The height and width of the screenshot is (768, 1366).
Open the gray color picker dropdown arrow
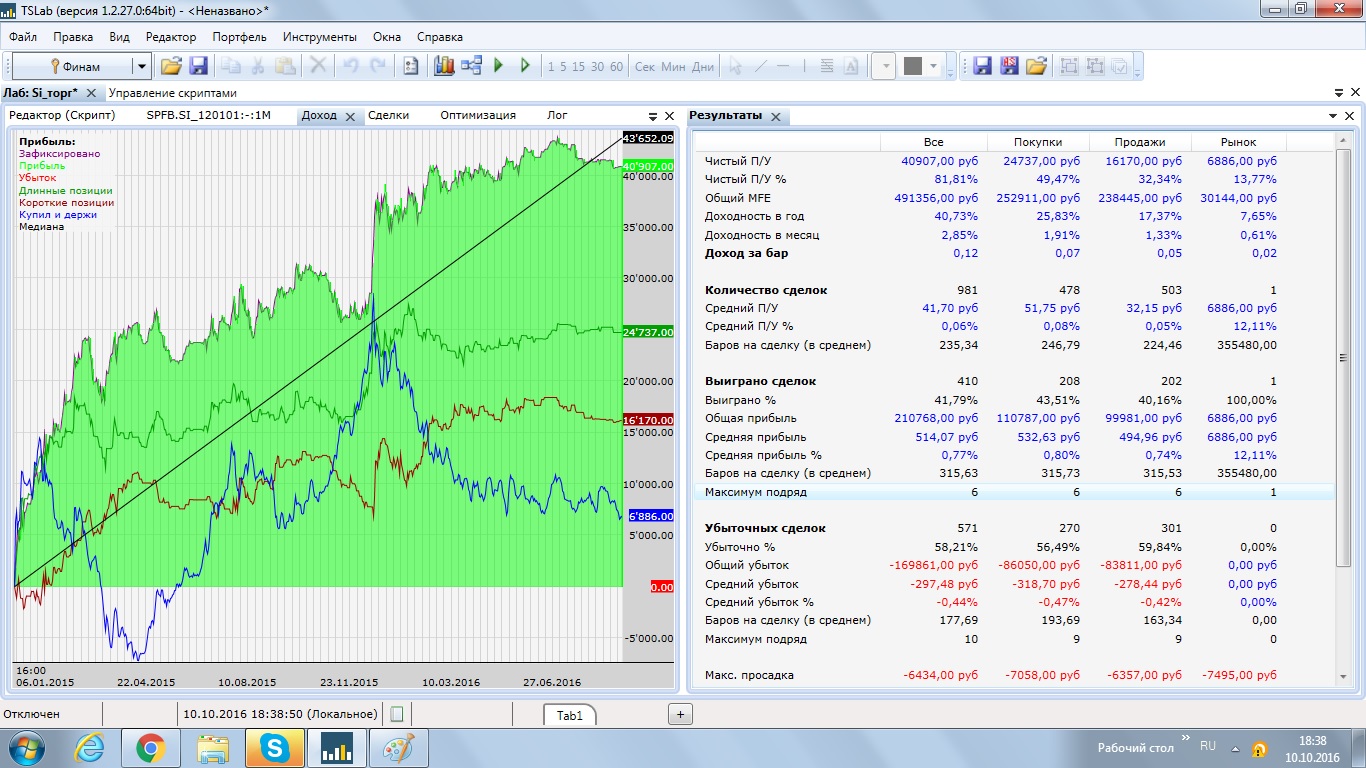pos(934,67)
